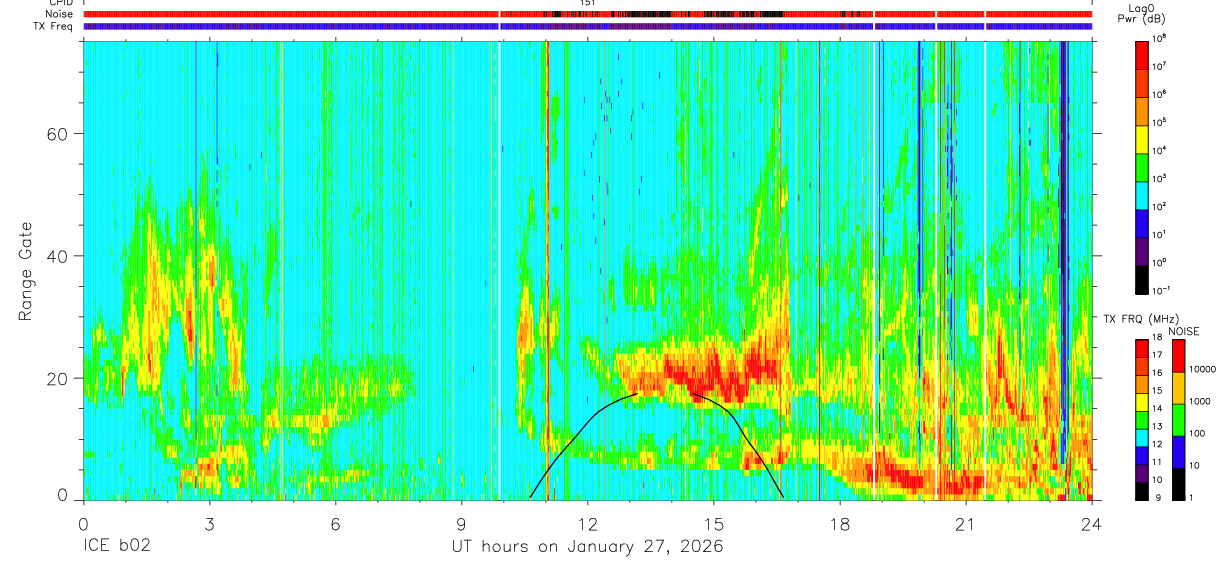This screenshot has width=1228, height=567.
Task: Click the red vertical stripe just before UT hour 11
Action: pyautogui.click(x=547, y=270)
